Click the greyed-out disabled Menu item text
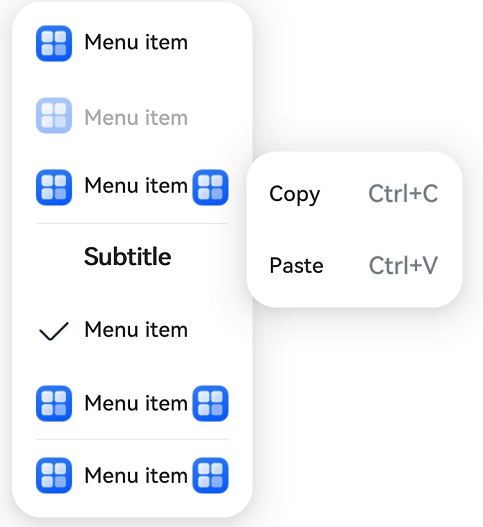This screenshot has height=527, width=483. [136, 118]
